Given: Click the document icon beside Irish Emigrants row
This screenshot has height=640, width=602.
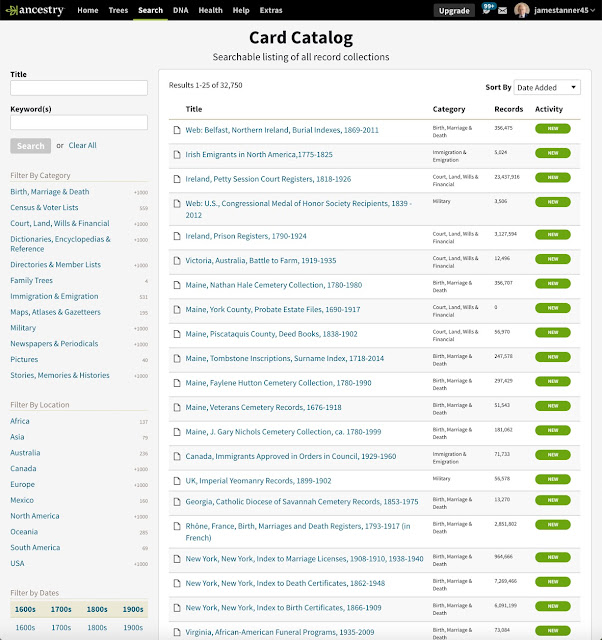Looking at the screenshot, I should (x=177, y=155).
